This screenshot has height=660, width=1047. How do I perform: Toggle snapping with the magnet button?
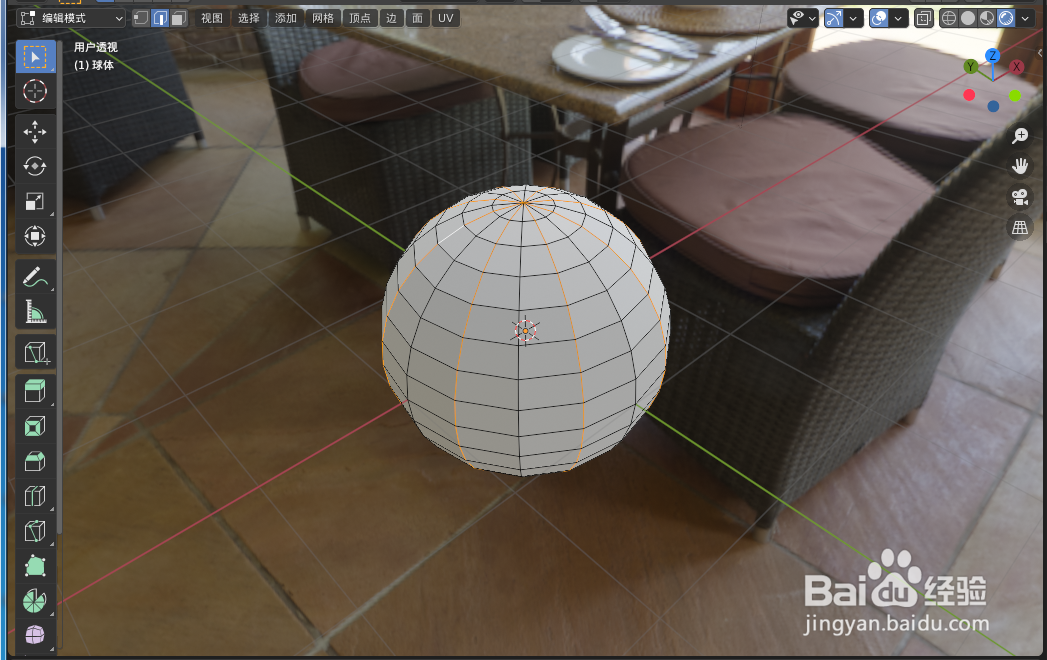coord(833,18)
